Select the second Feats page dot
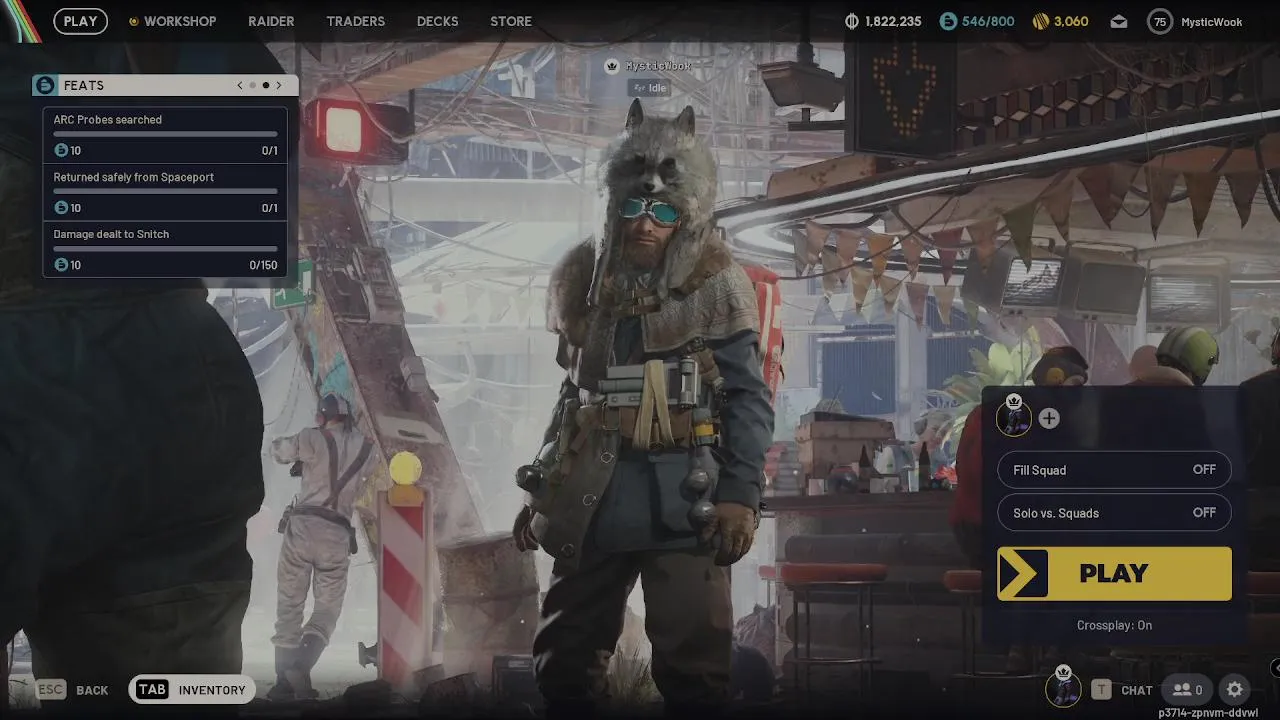The image size is (1280, 720). tap(266, 85)
